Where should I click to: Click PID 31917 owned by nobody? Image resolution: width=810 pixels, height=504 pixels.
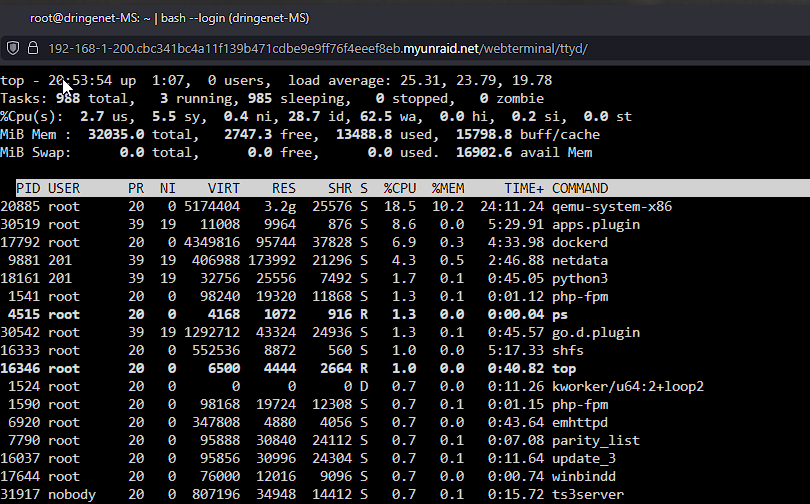tap(20, 495)
